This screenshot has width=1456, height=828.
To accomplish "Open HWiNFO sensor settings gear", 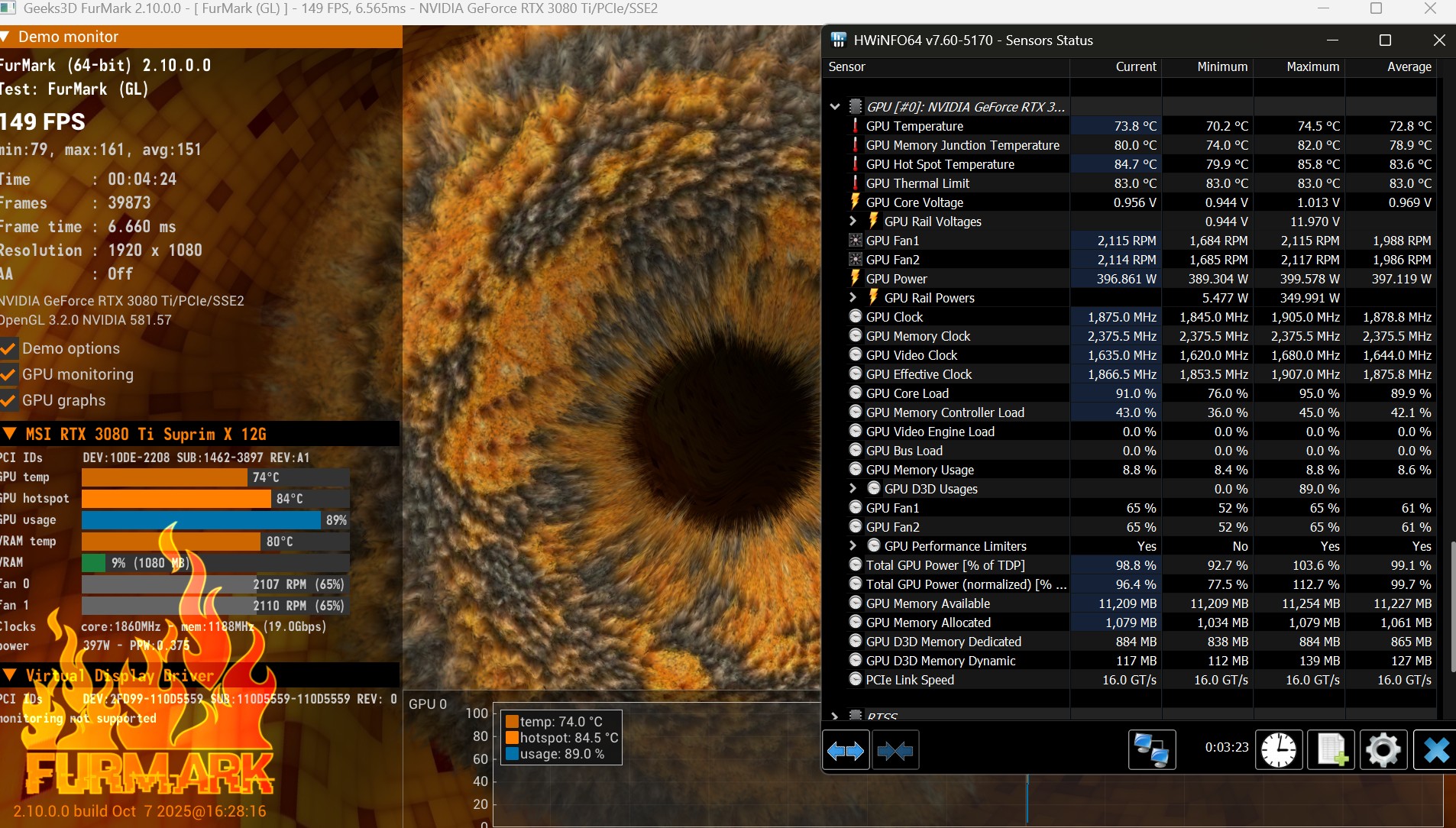I will click(x=1383, y=751).
